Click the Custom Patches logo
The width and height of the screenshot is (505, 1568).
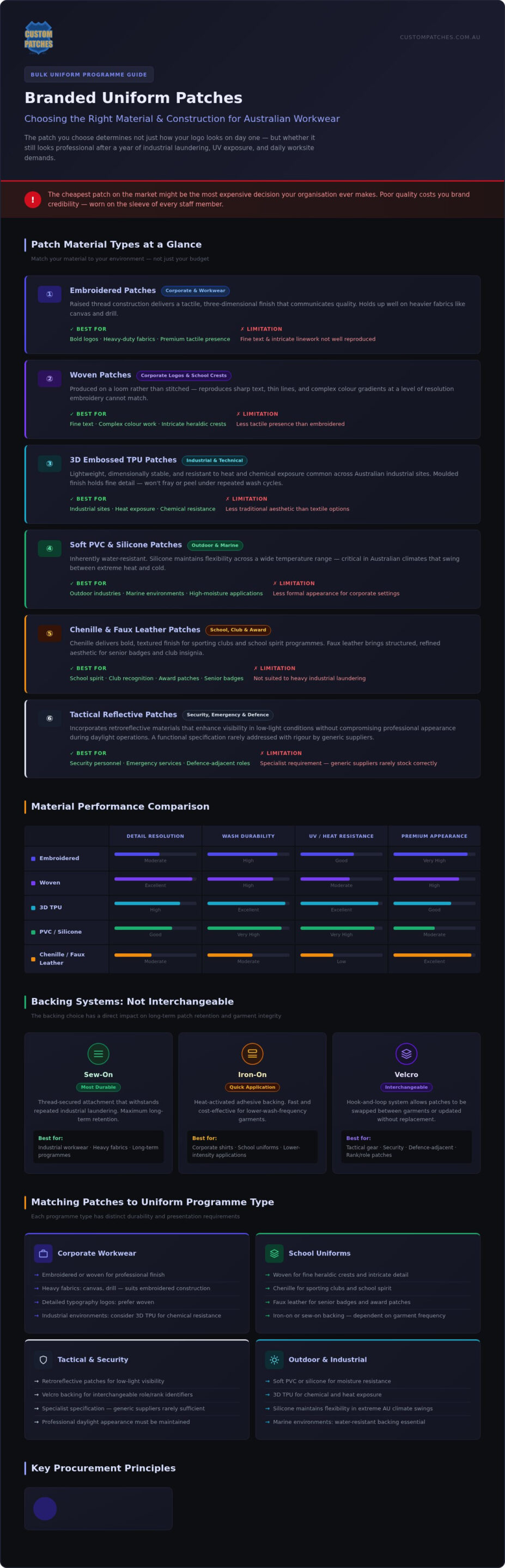[x=38, y=37]
